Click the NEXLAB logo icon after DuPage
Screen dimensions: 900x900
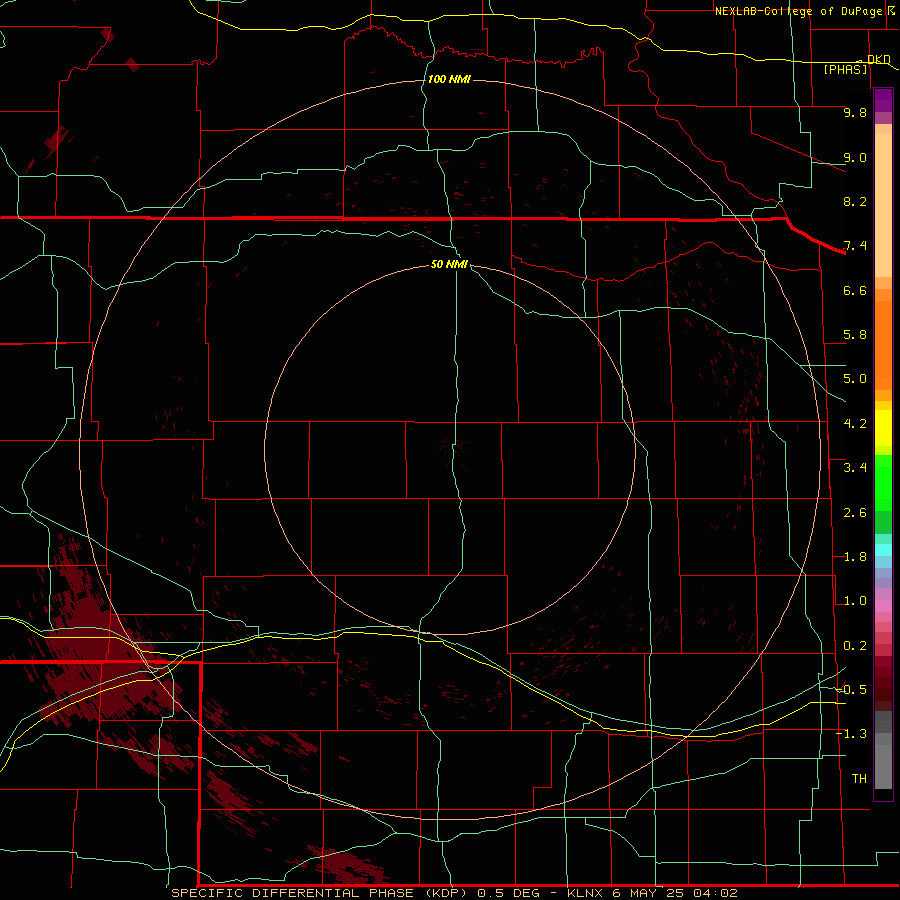[891, 10]
